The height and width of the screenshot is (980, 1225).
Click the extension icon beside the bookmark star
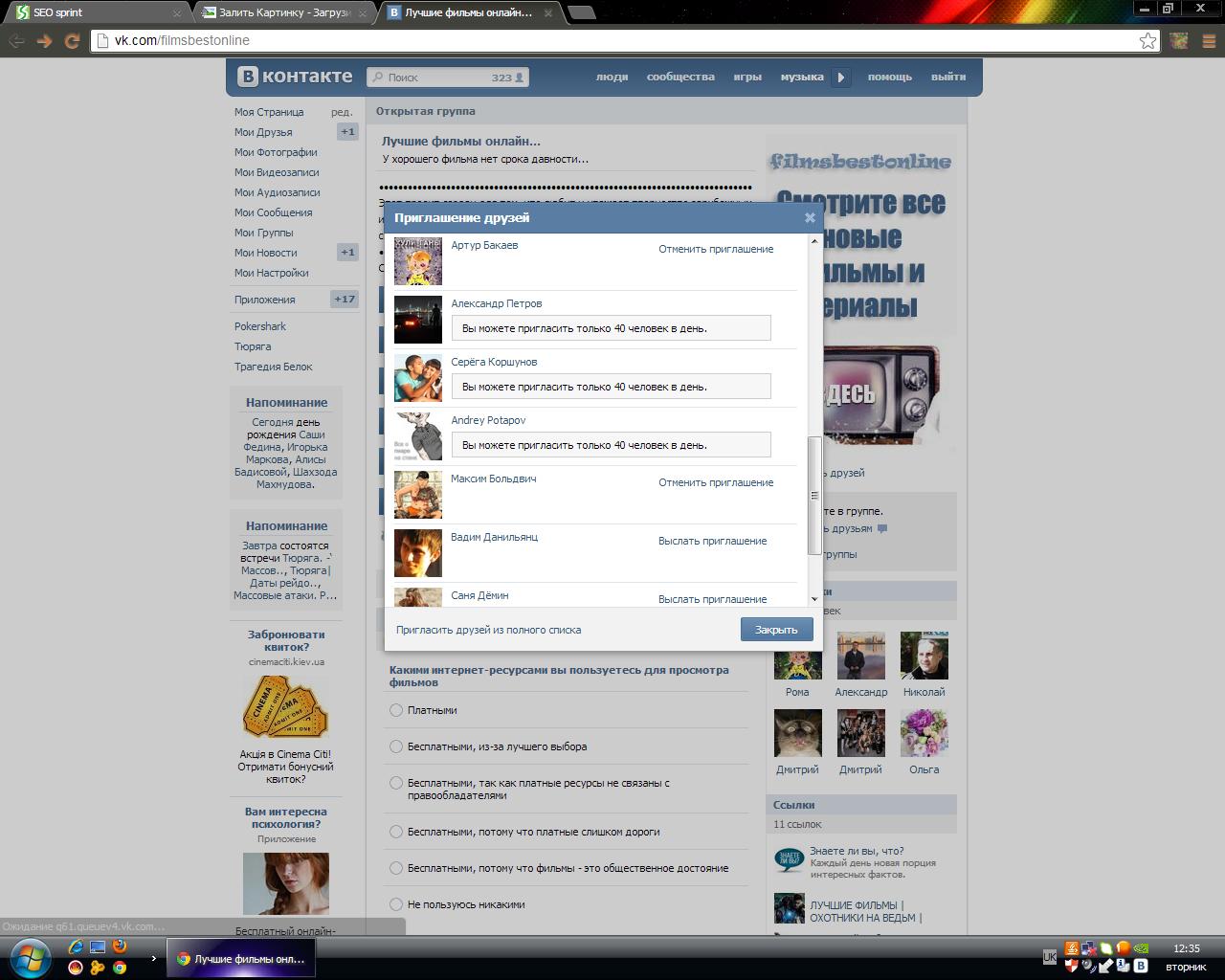1179,40
